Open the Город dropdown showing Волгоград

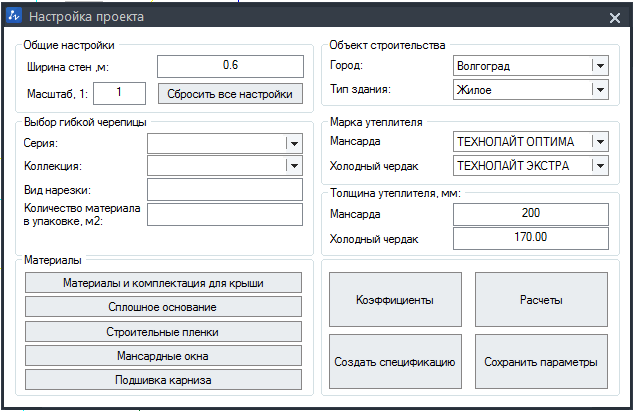click(x=531, y=66)
